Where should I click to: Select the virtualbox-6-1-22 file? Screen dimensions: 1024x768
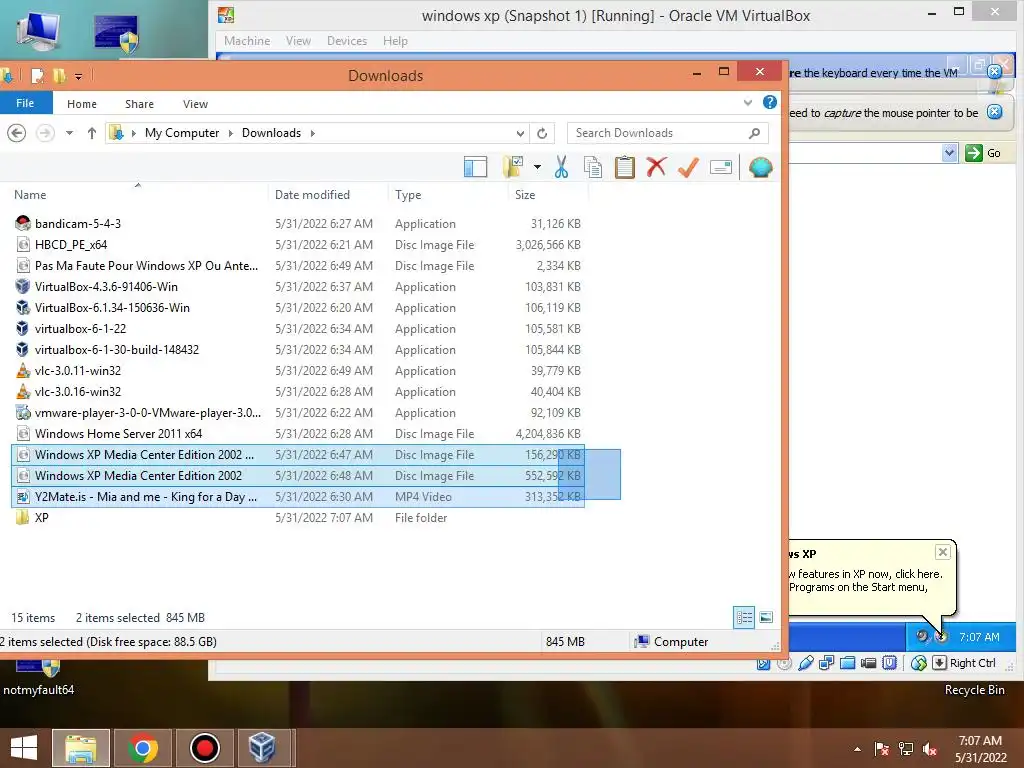80,328
